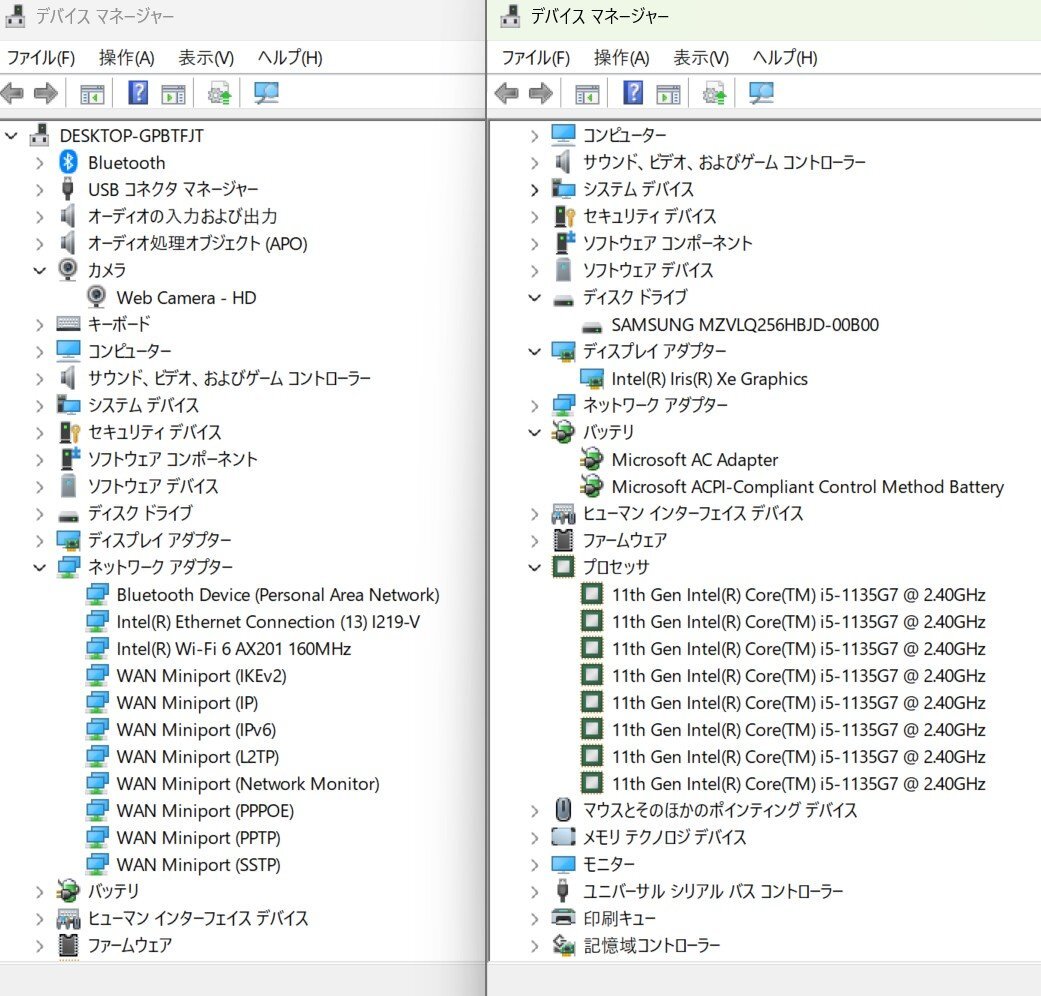The width and height of the screenshot is (1041, 996).
Task: Select オーディオ処理オブジェクト (APO) category
Action: [198, 243]
